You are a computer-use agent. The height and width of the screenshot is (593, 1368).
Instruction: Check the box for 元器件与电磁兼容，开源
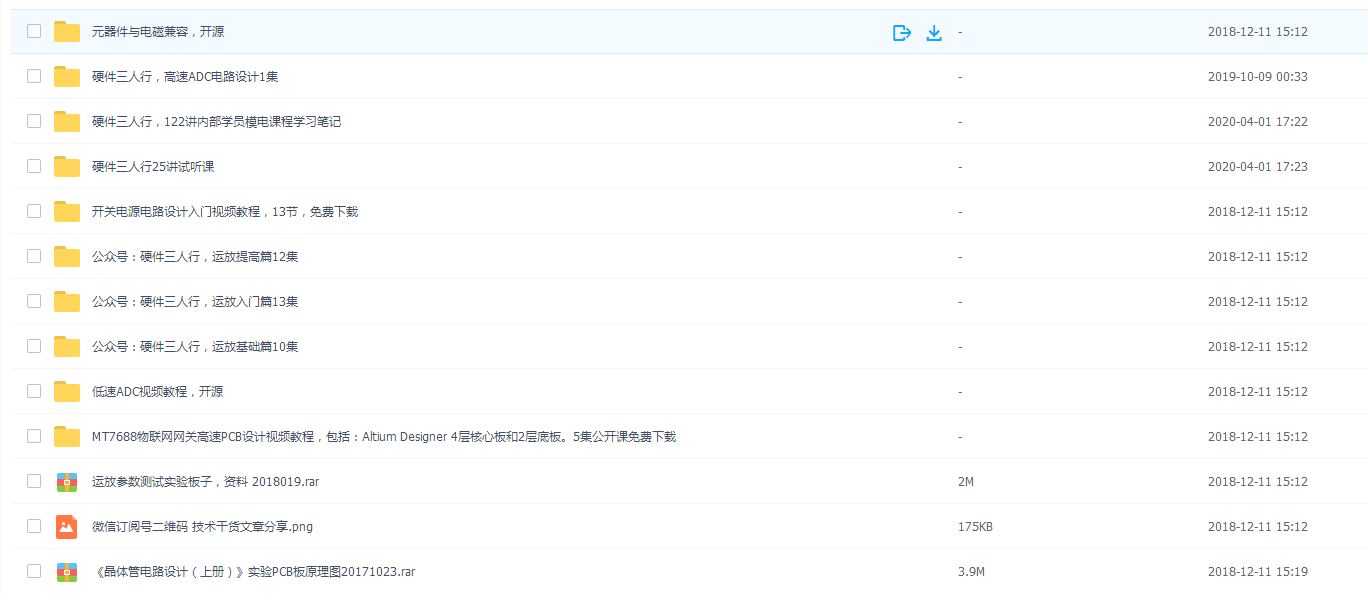tap(34, 31)
